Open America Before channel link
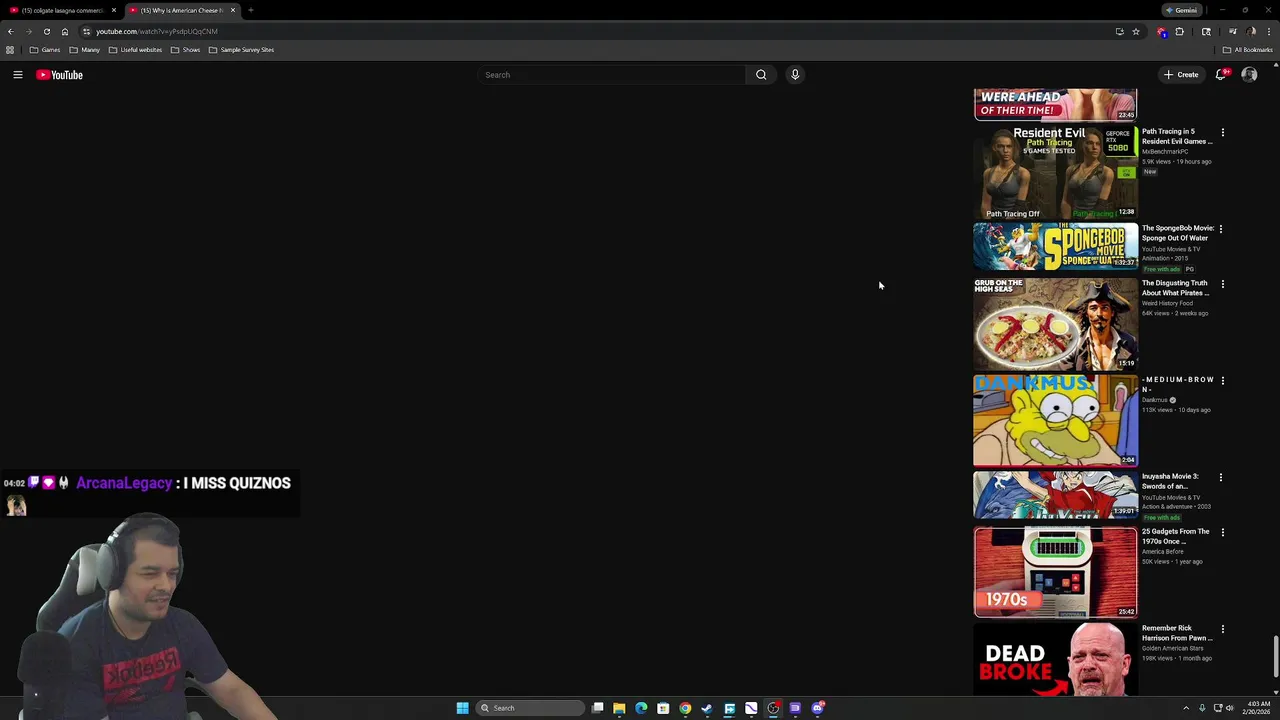This screenshot has width=1280, height=720. pos(1163,552)
